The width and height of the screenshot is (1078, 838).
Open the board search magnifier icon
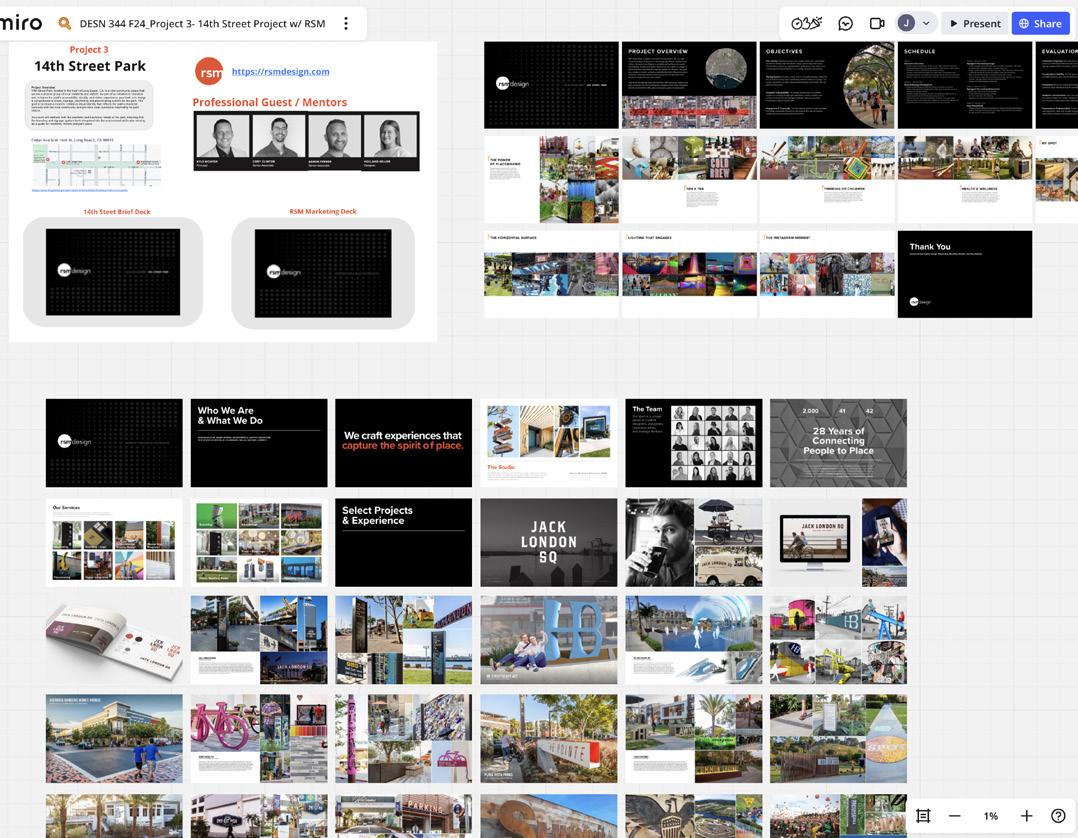(x=65, y=23)
